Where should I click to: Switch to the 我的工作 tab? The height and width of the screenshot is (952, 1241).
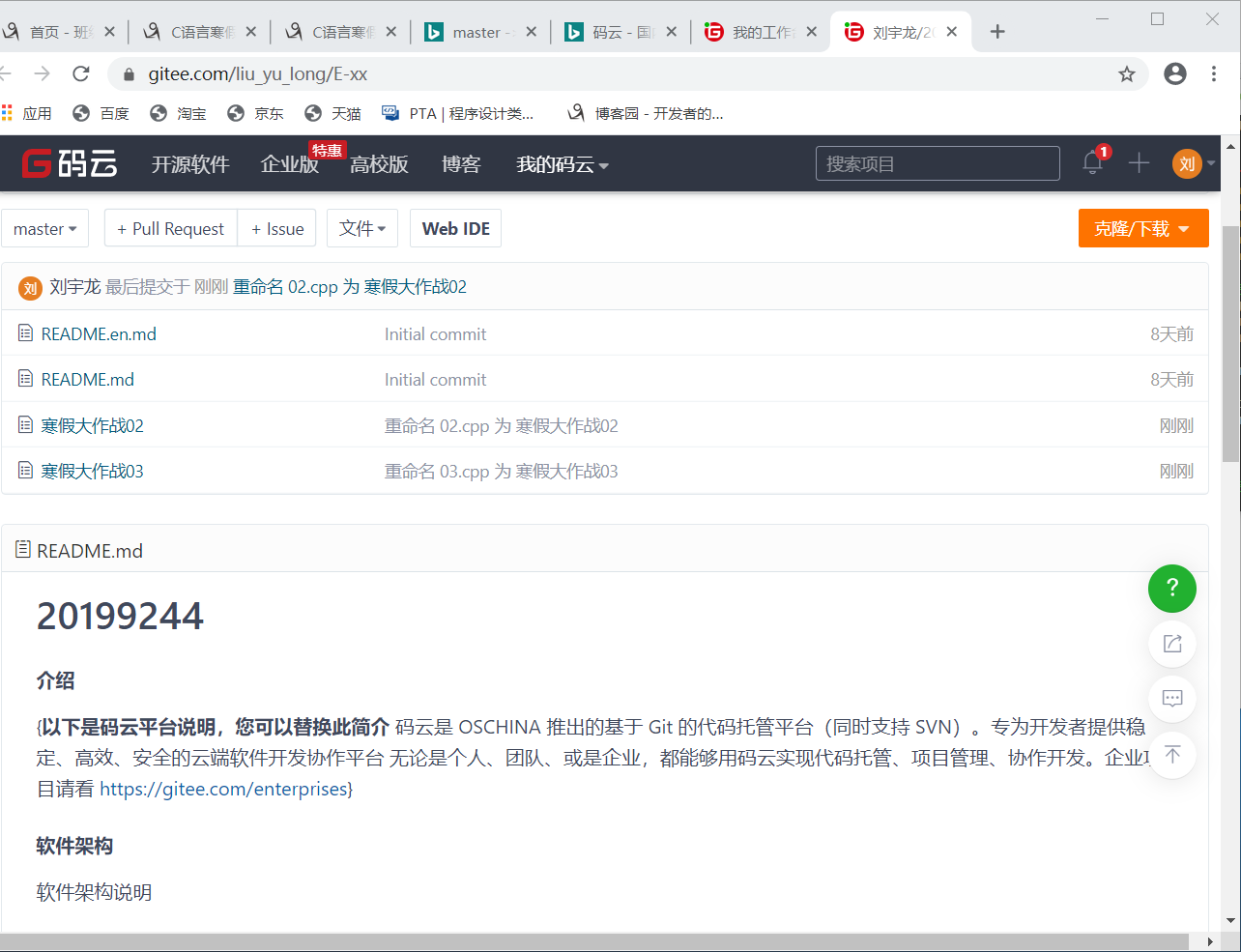[761, 32]
